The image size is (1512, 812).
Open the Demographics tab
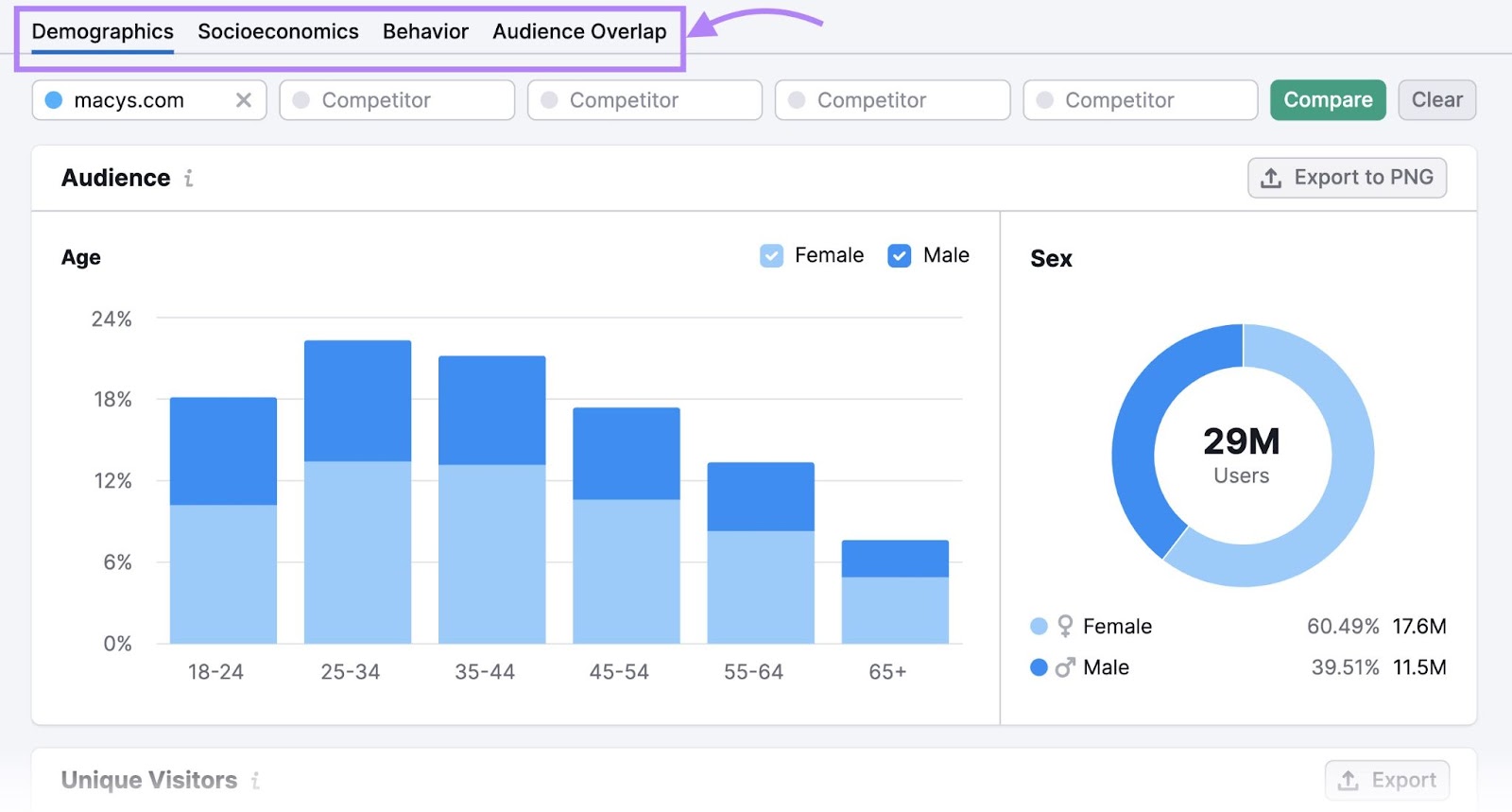[x=102, y=31]
